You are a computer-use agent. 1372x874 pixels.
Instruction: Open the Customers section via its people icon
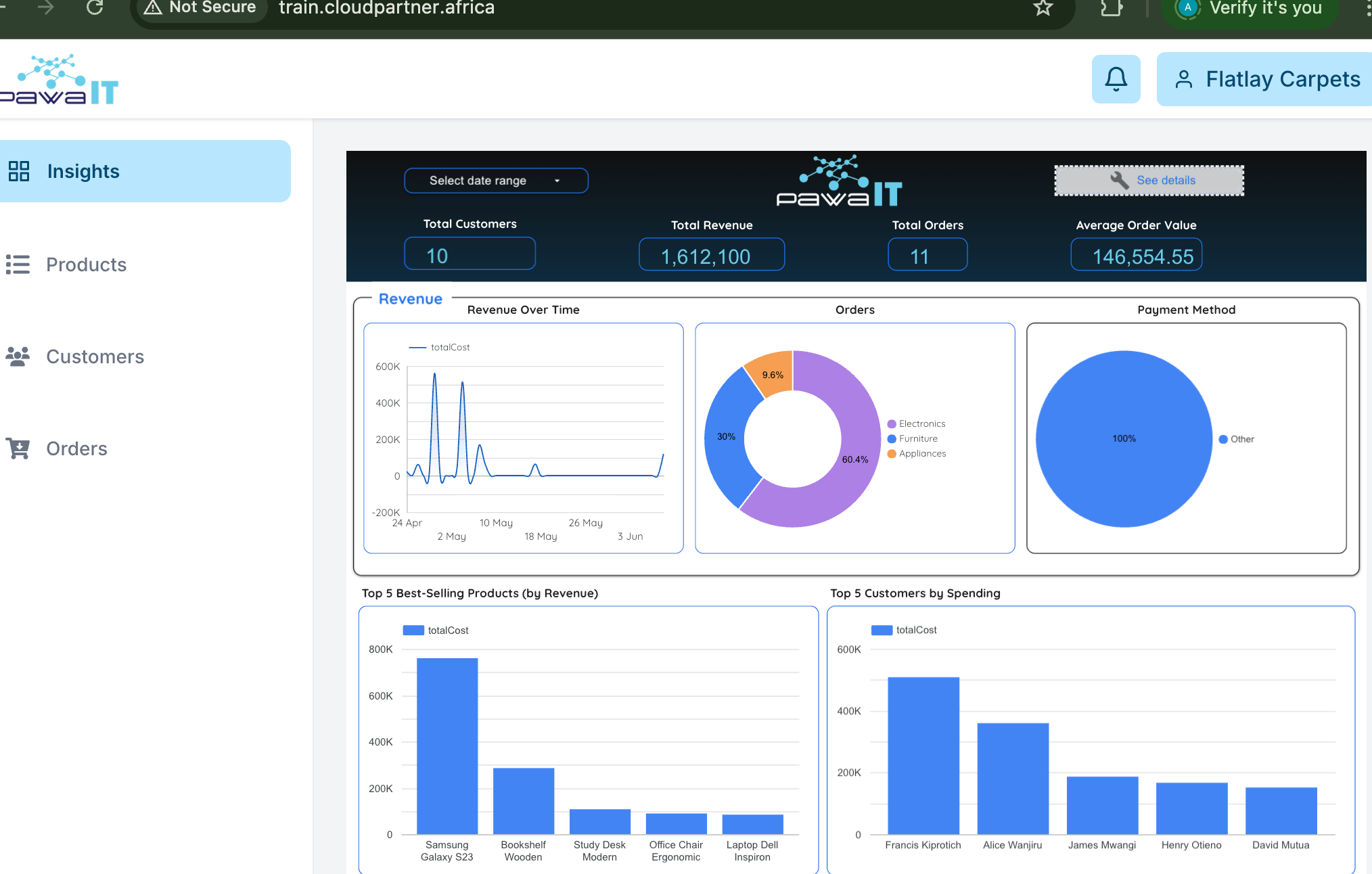[x=19, y=356]
